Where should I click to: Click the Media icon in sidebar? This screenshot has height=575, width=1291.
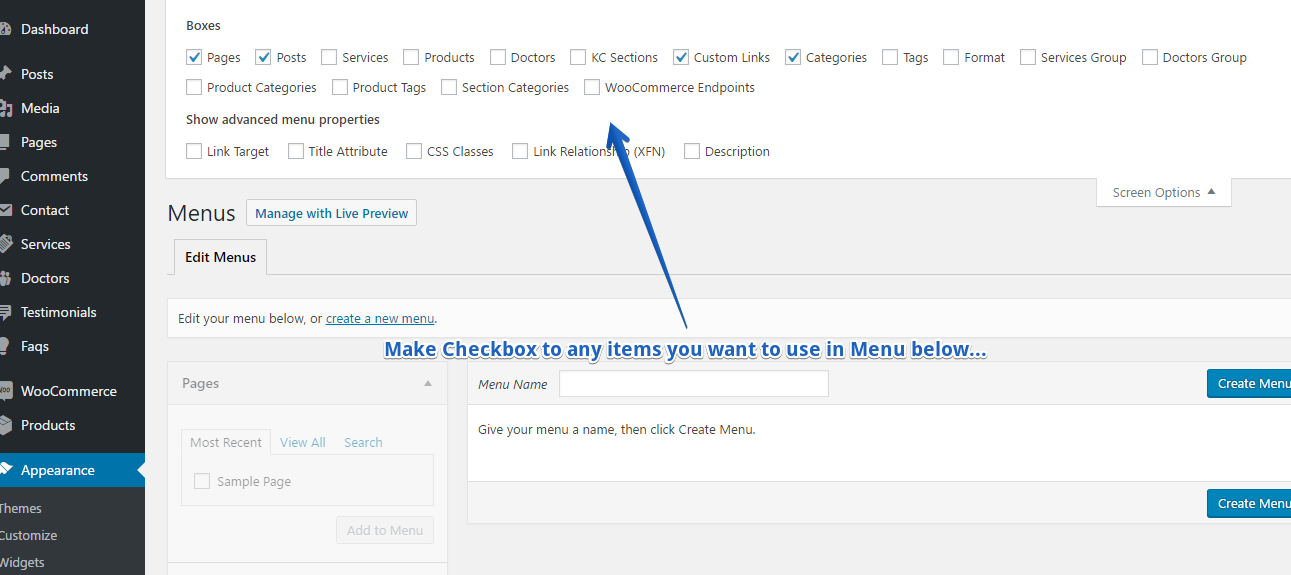pos(5,108)
